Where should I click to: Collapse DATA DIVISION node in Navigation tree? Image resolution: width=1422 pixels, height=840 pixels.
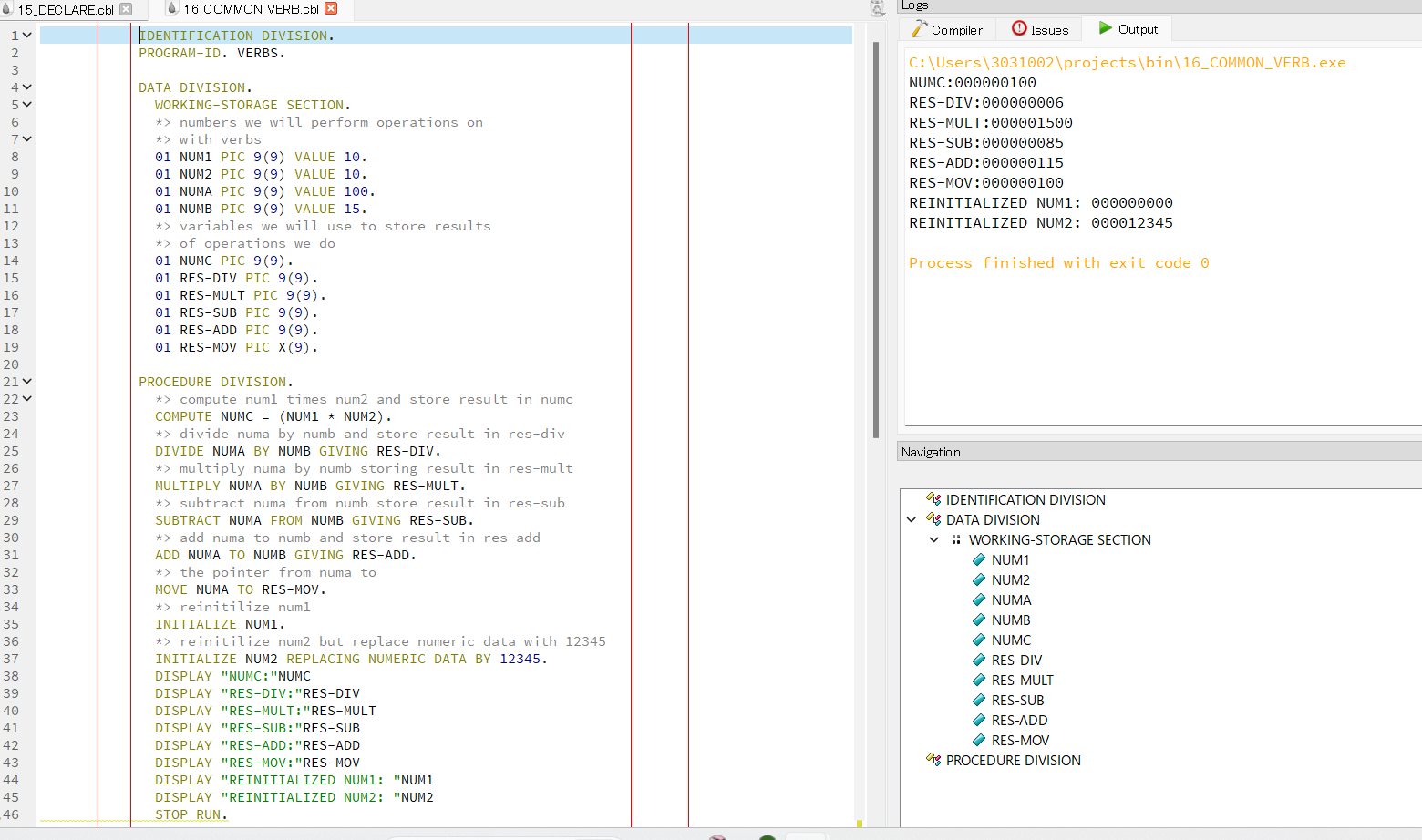pyautogui.click(x=912, y=519)
